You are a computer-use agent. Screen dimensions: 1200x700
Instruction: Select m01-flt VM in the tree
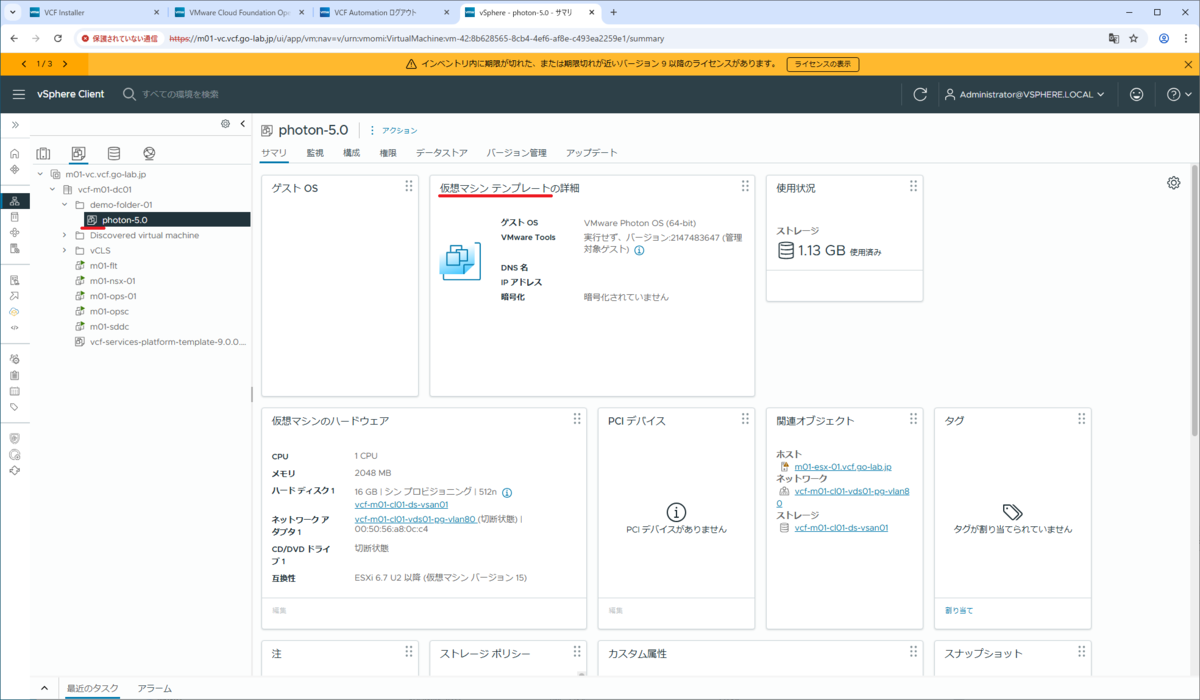pos(104,266)
